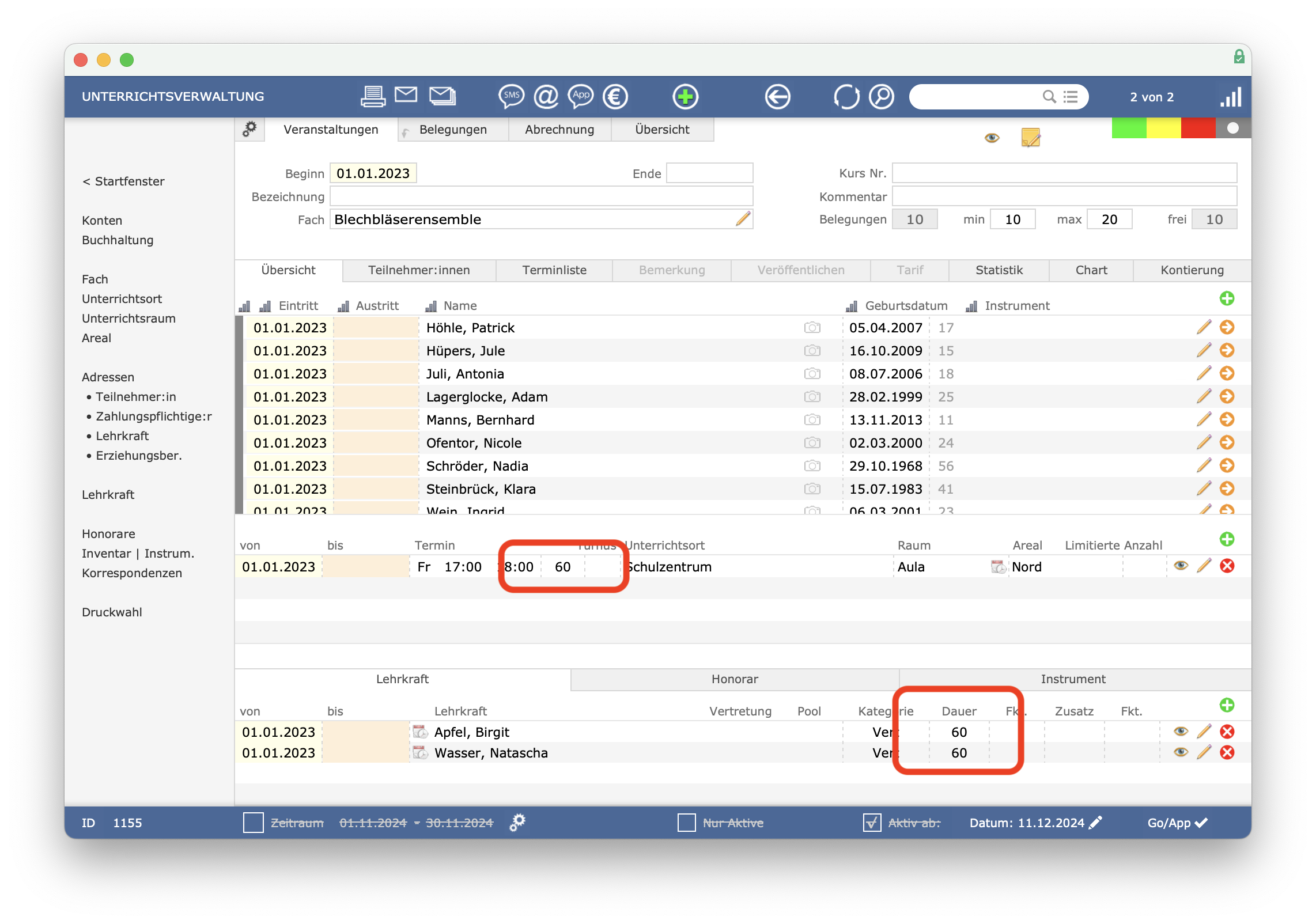Switch to the Terminliste tab
This screenshot has width=1316, height=924.
(554, 270)
